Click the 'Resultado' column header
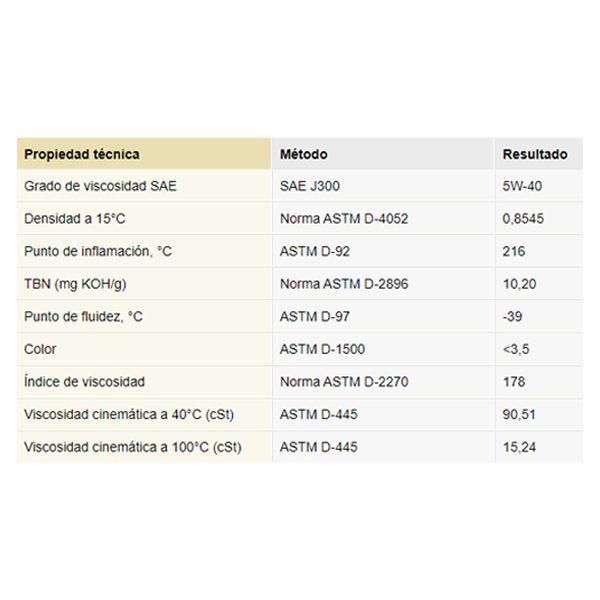Screen dimensions: 600x600 (x=535, y=155)
